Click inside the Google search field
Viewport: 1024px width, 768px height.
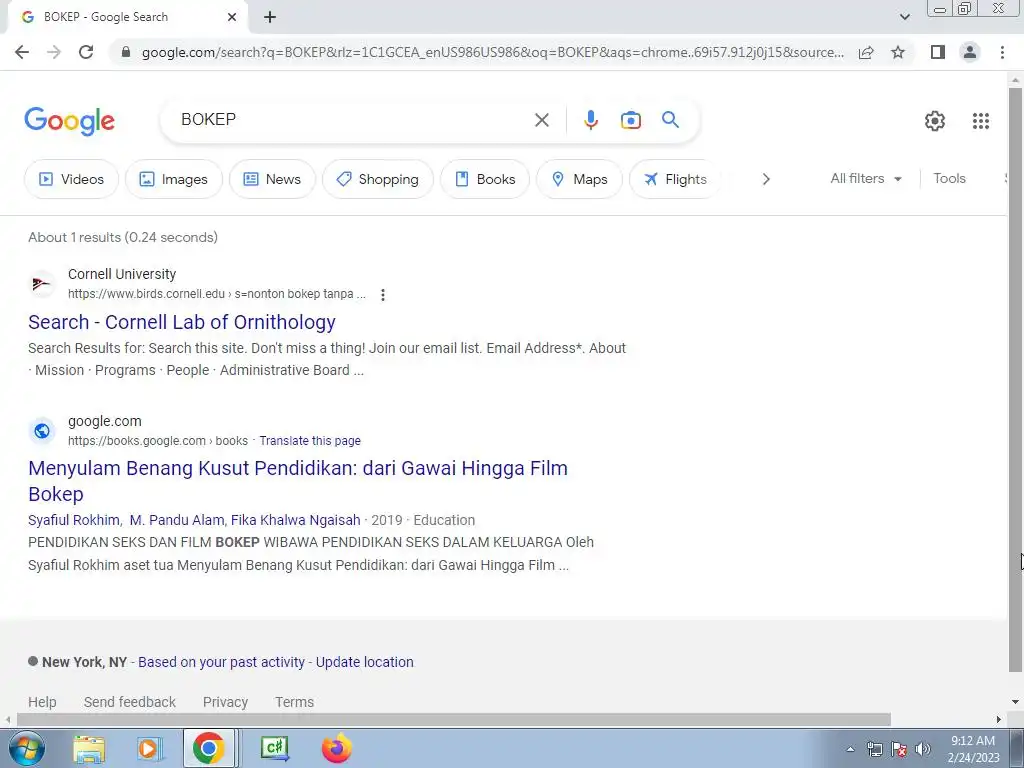pos(353,120)
